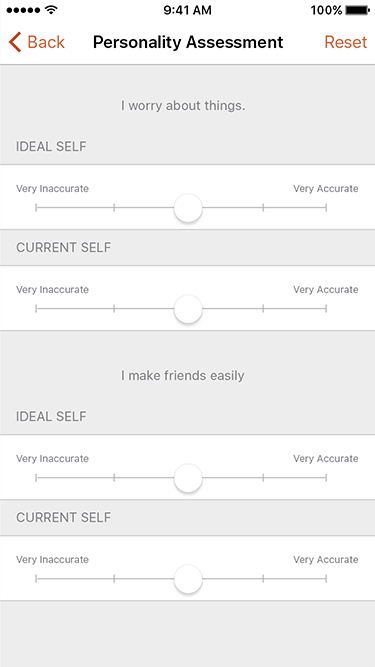
Task: Tap the Back chevron arrow icon
Action: (x=14, y=43)
